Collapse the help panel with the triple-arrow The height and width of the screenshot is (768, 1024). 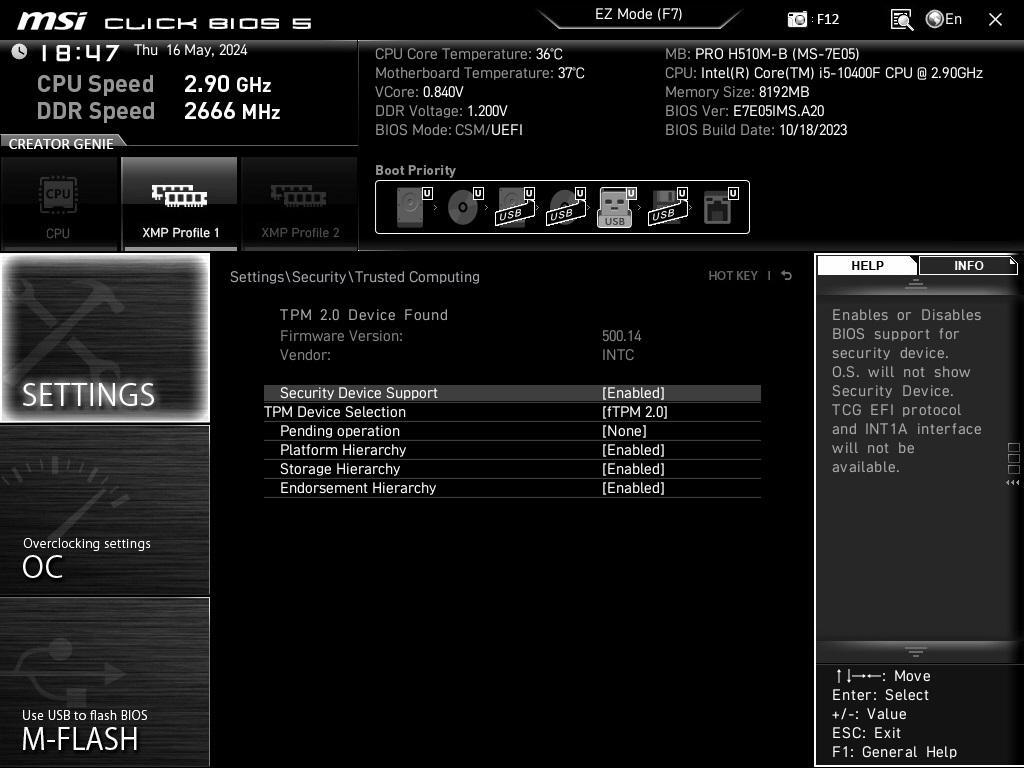point(1012,483)
